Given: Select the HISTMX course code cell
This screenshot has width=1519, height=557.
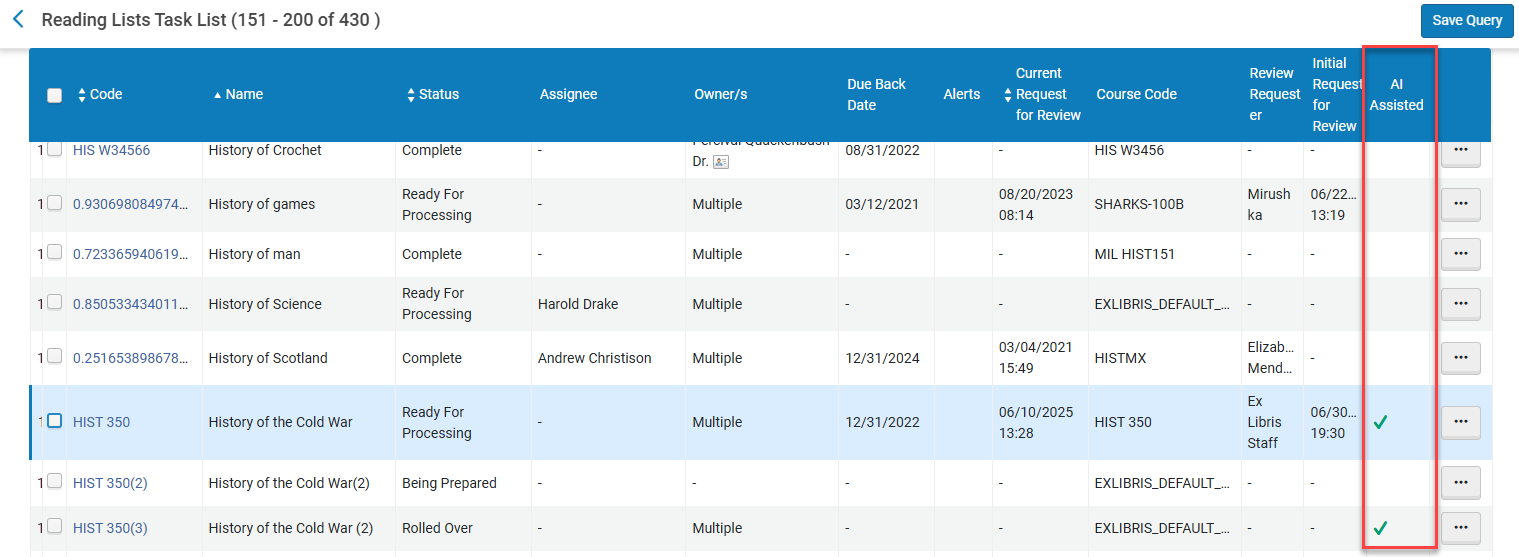Looking at the screenshot, I should 1120,358.
